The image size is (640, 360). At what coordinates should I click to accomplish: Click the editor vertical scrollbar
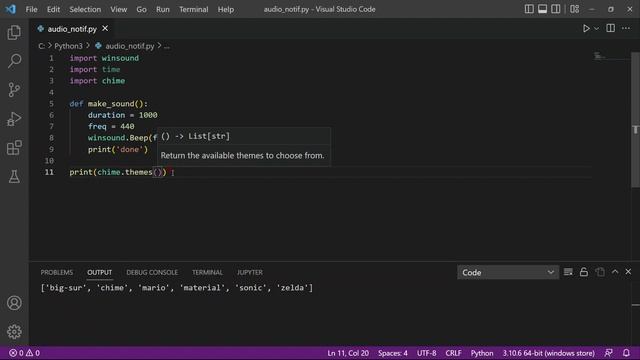(636, 120)
